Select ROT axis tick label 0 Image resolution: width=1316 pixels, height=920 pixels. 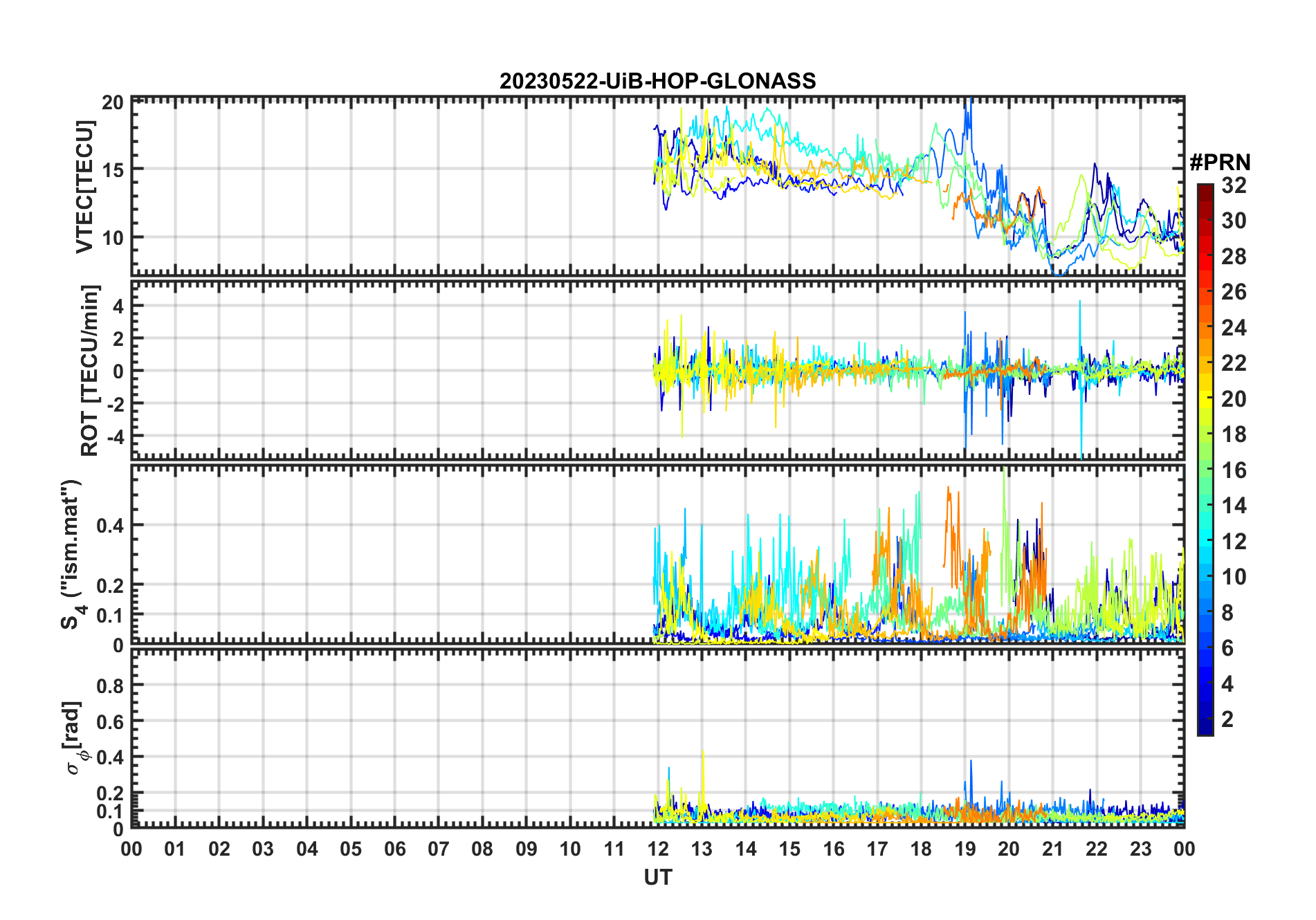pyautogui.click(x=118, y=371)
